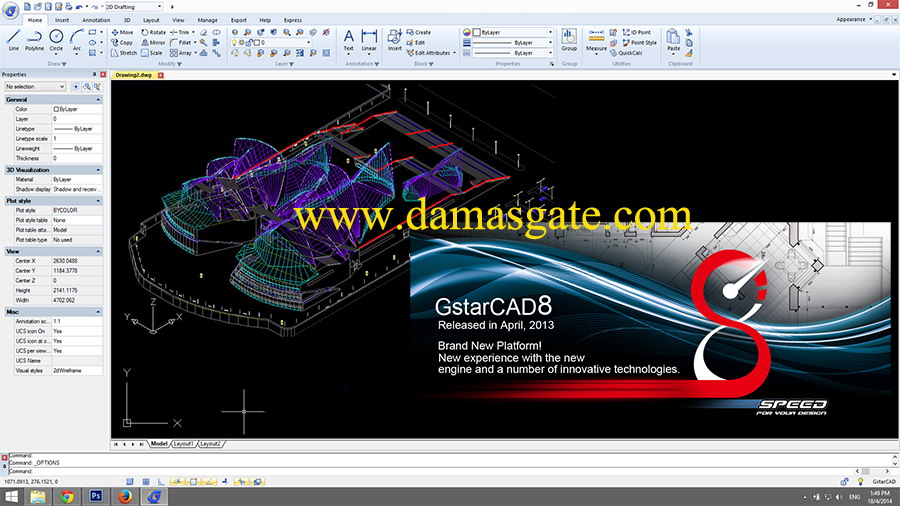Collapse the Plot style section

coord(98,201)
